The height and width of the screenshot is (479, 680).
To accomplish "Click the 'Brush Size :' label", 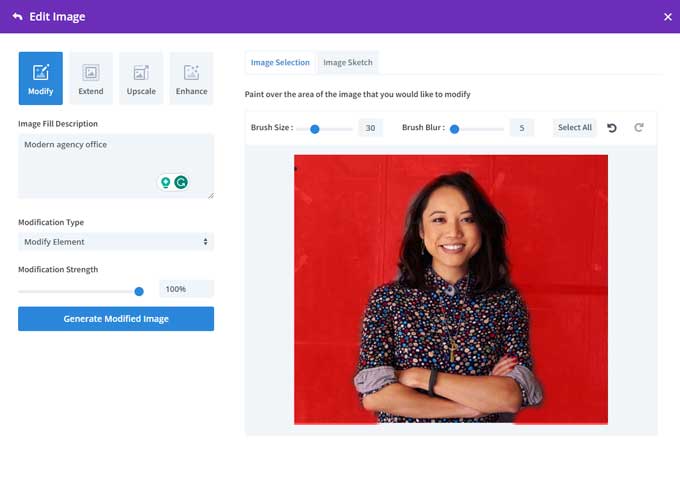I will [272, 127].
